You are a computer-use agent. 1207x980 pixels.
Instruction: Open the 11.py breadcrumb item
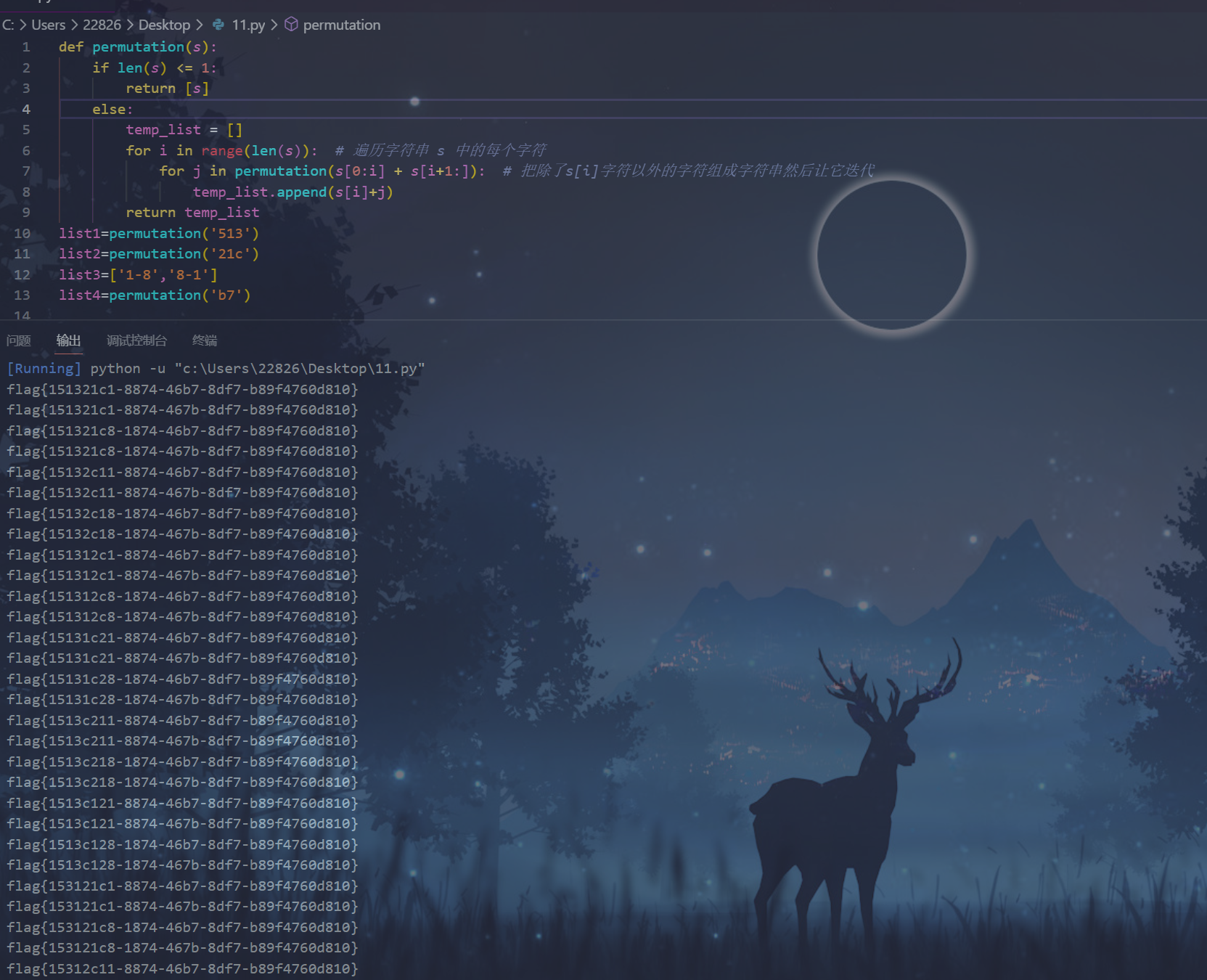248,25
